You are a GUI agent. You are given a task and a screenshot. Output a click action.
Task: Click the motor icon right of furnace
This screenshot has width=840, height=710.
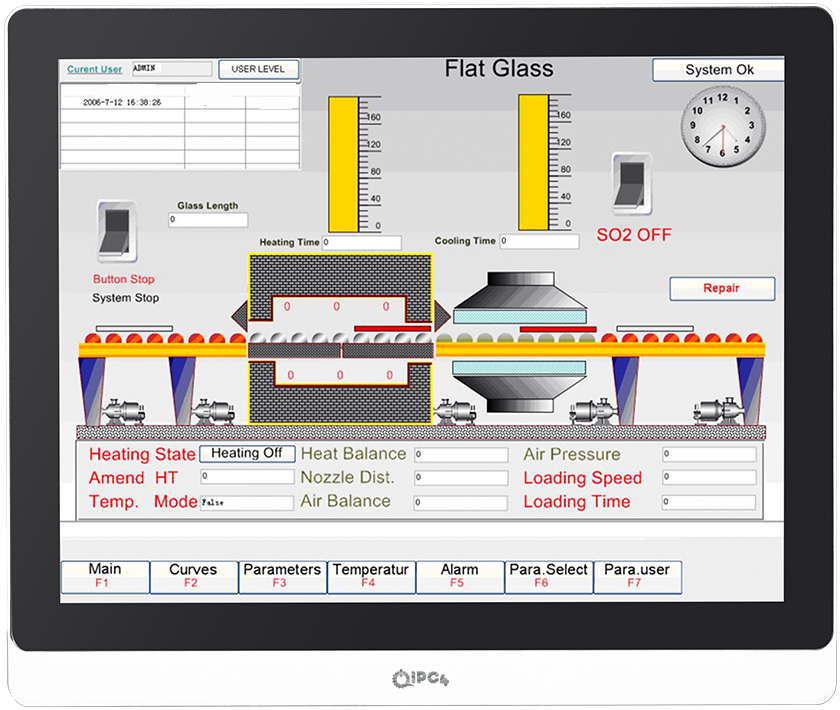455,412
